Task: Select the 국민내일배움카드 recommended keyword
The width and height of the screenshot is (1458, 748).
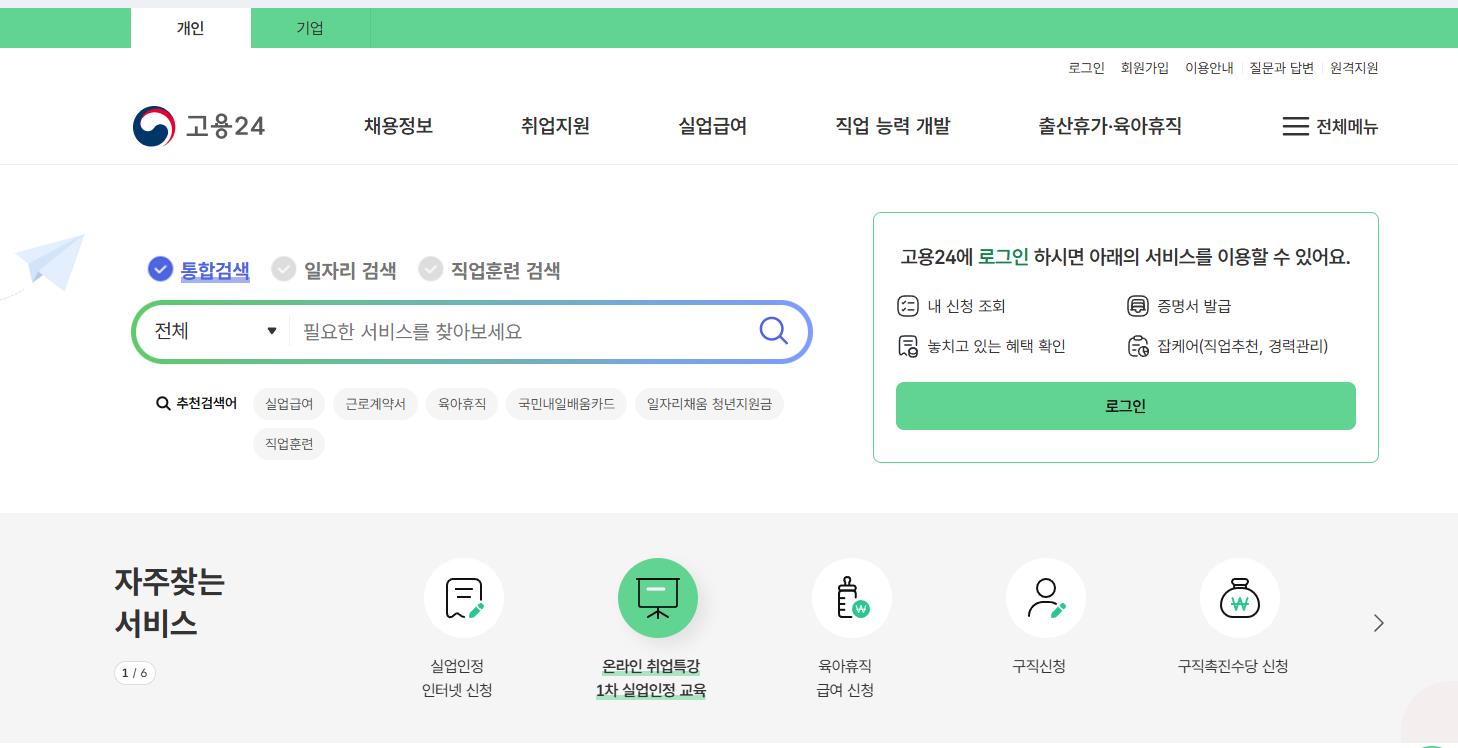Action: click(x=566, y=403)
